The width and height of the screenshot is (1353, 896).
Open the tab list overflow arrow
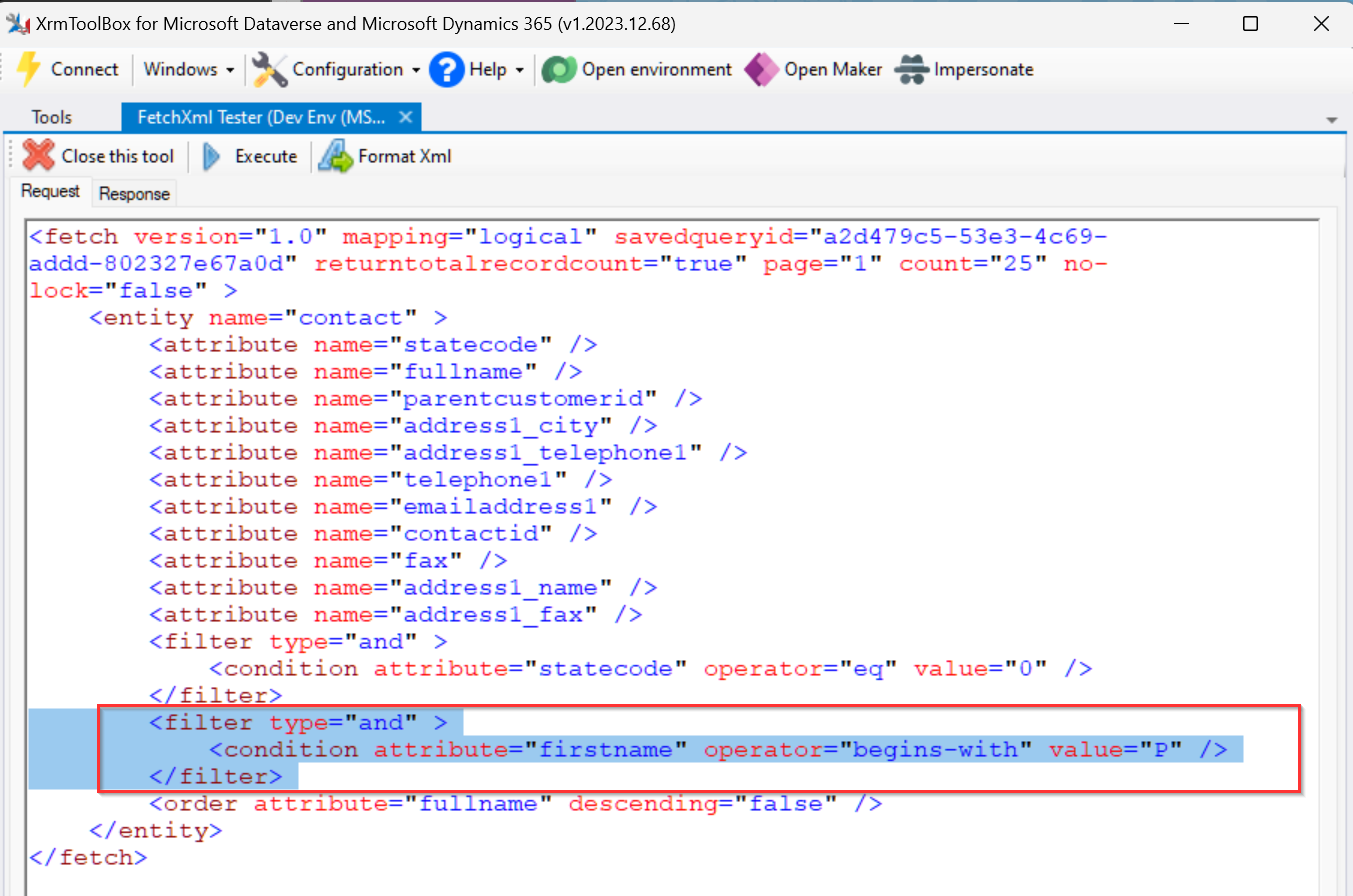tap(1332, 119)
